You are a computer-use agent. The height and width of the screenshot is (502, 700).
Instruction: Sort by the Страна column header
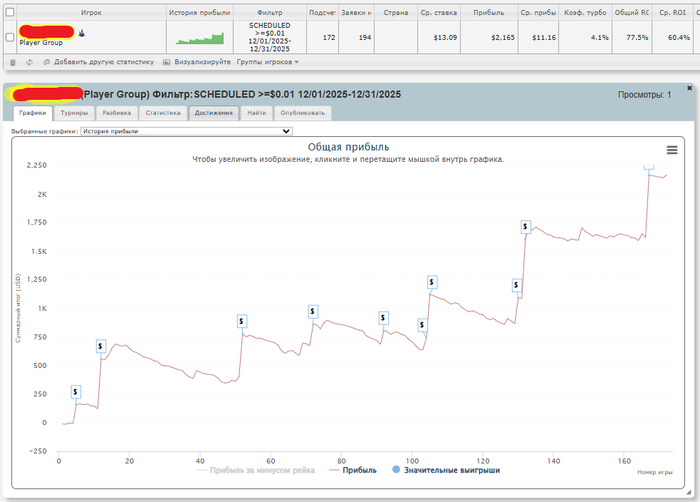396,13
